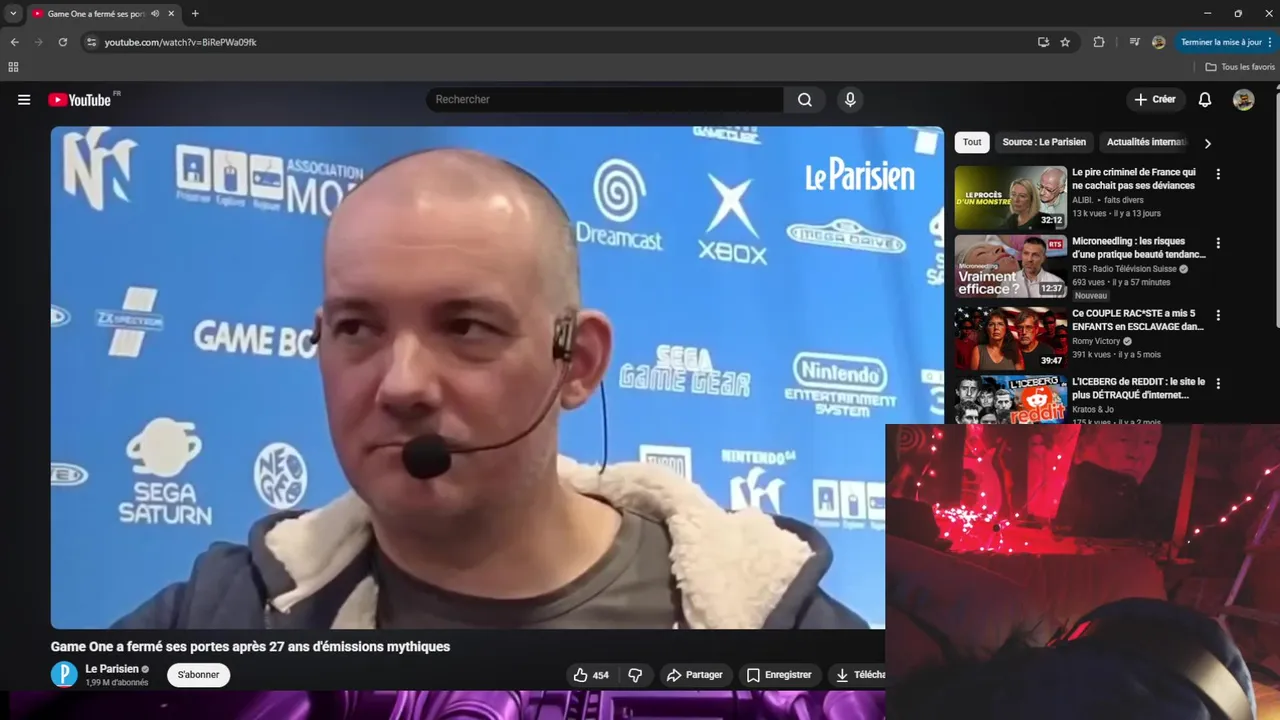Dislike the video with thumbs down
The width and height of the screenshot is (1280, 720).
coord(635,675)
